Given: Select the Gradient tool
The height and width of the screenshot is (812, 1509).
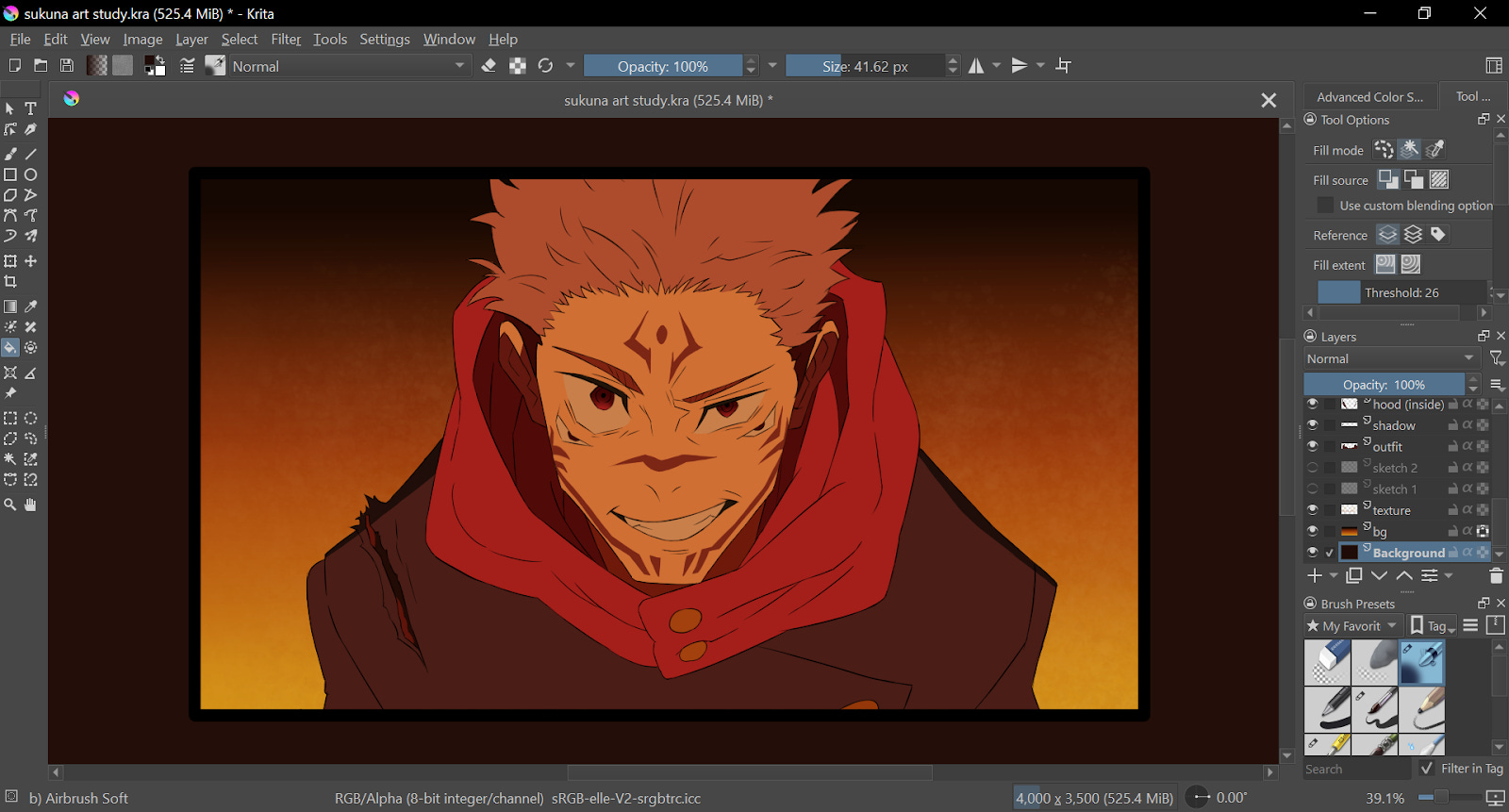Looking at the screenshot, I should (x=10, y=307).
